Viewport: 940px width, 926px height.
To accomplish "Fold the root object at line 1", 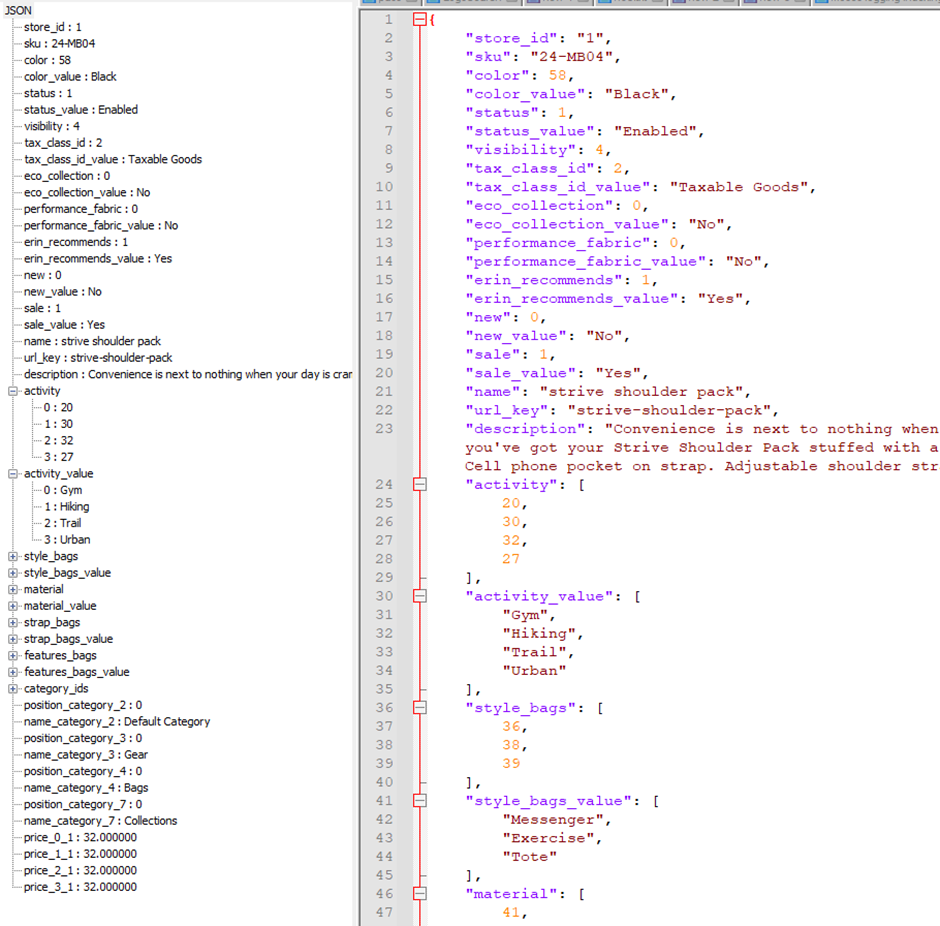I will [x=420, y=20].
